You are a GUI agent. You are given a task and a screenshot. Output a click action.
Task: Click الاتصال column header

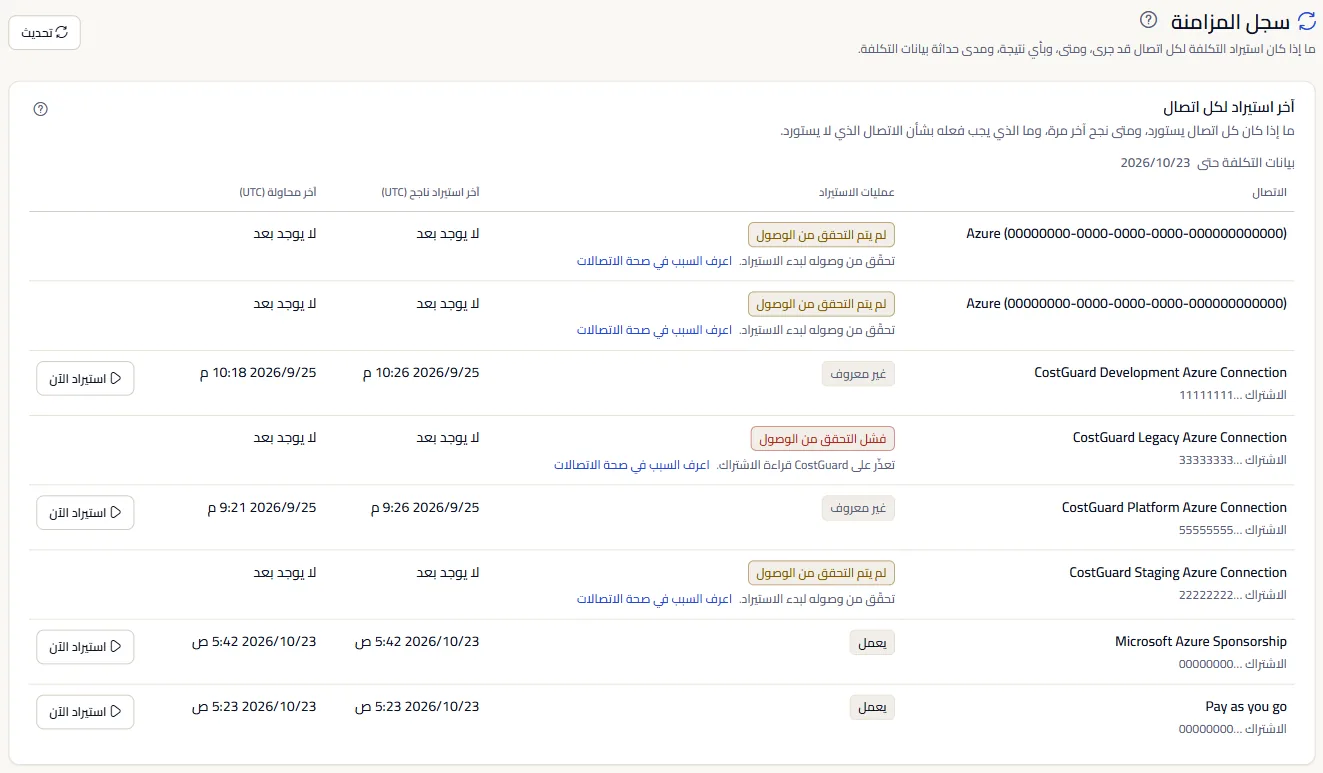coord(1269,192)
